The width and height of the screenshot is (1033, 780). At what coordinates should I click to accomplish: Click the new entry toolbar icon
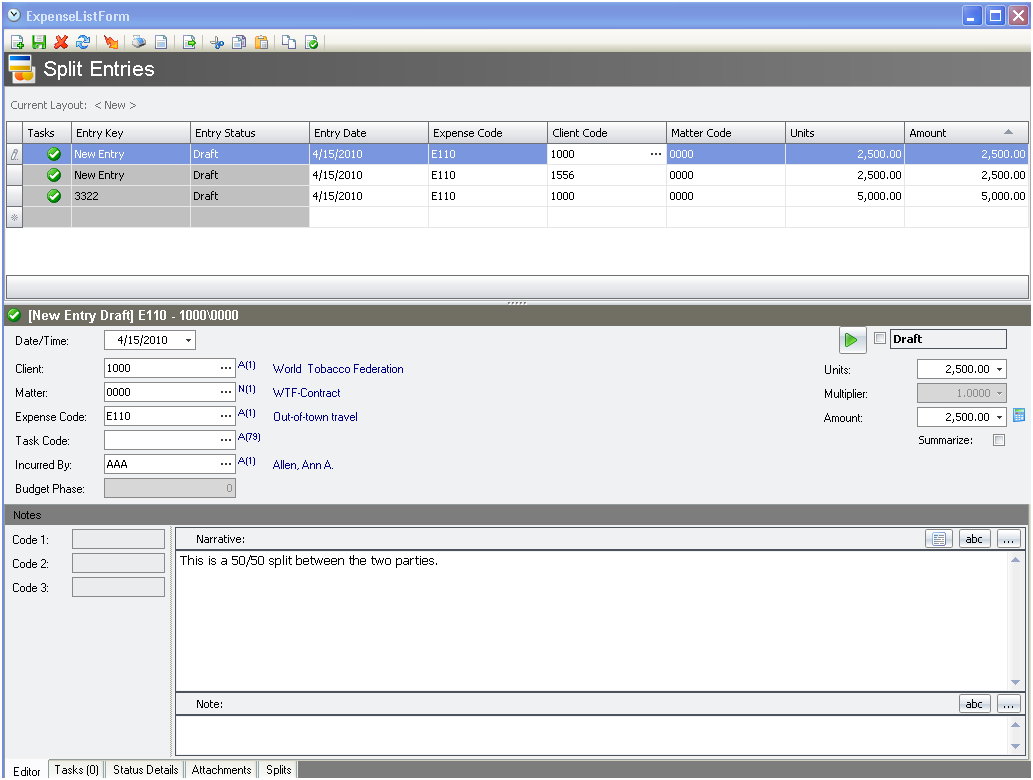click(x=17, y=42)
